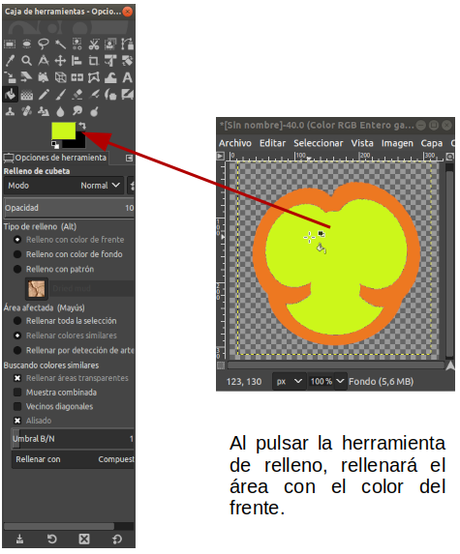Select the Rectangle Select tool
Viewport: 460px width, 554px height.
[10, 44]
